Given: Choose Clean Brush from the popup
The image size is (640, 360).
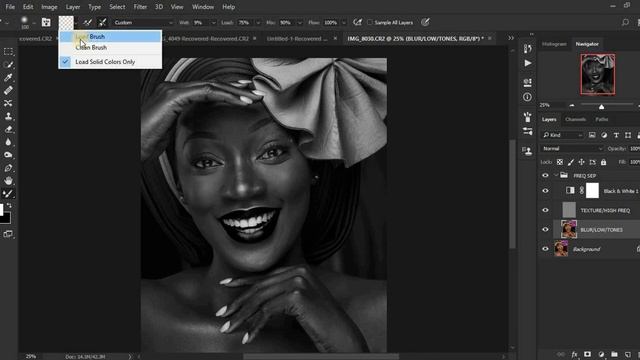Looking at the screenshot, I should click(110, 47).
